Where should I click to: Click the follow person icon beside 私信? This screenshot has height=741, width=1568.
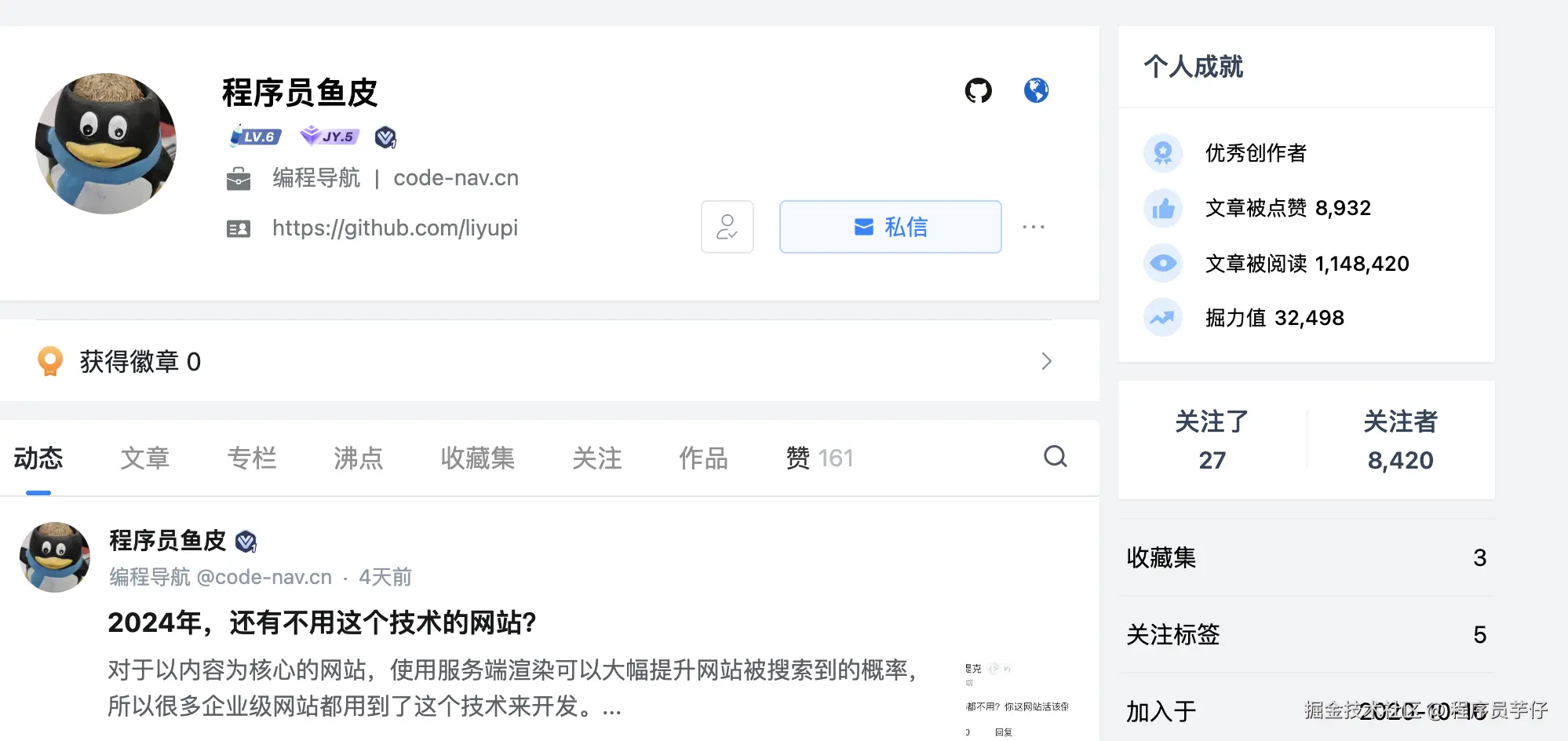(727, 227)
